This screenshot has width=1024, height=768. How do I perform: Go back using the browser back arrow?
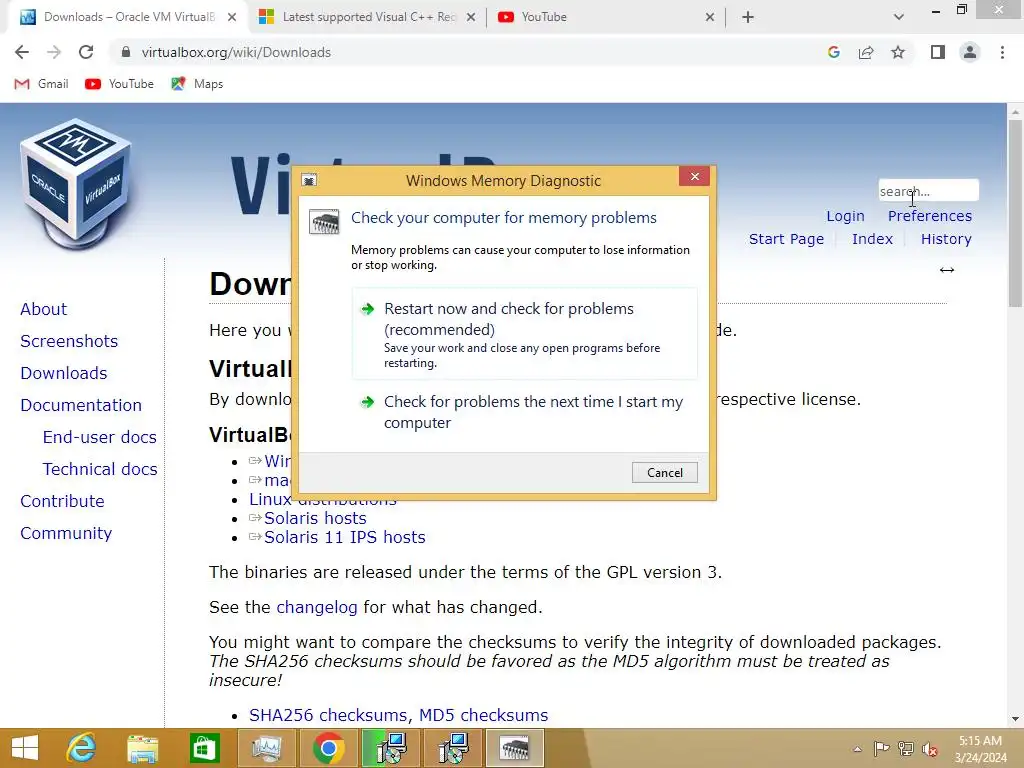22,52
